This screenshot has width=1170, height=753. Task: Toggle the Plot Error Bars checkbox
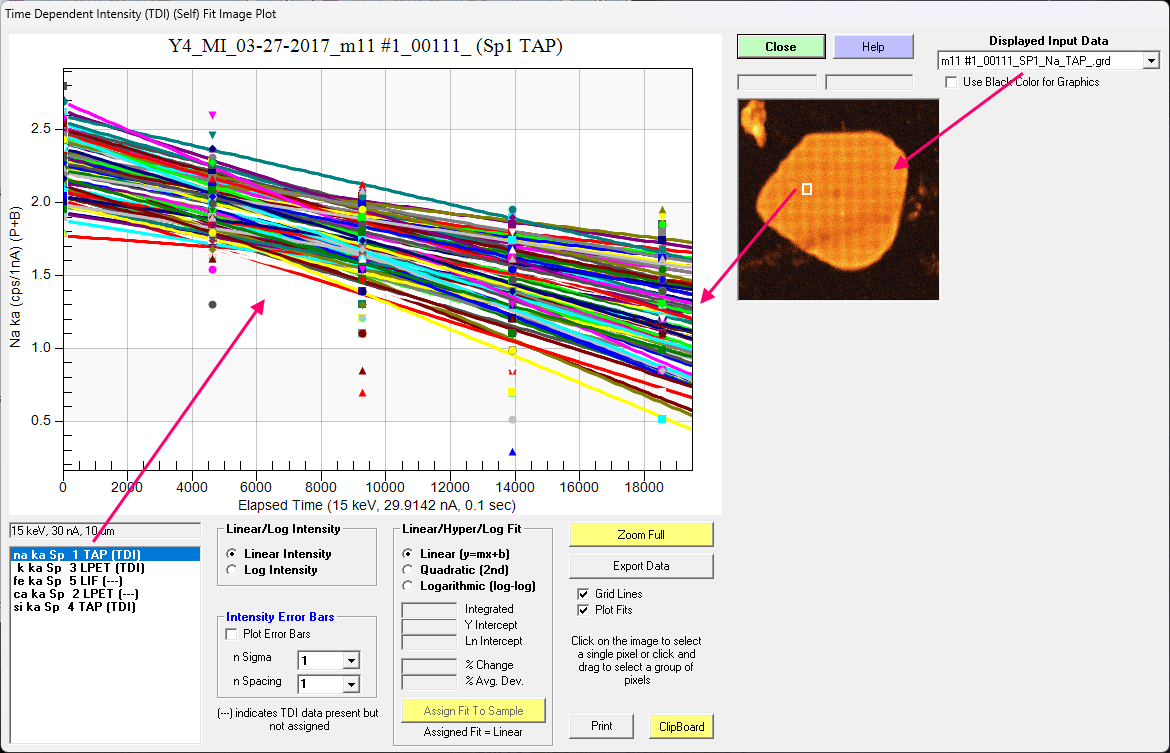233,634
